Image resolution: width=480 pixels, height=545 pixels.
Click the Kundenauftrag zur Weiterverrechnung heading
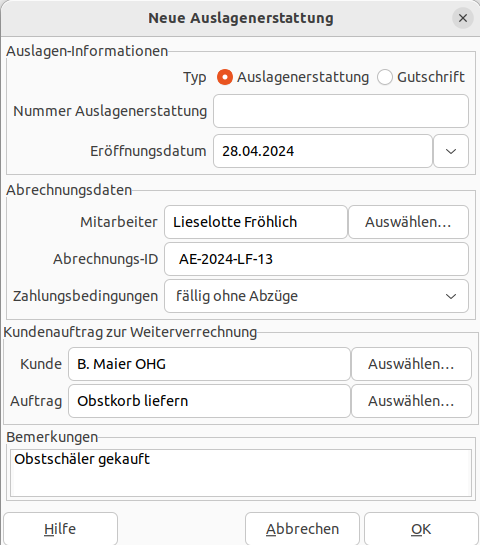[x=130, y=332]
